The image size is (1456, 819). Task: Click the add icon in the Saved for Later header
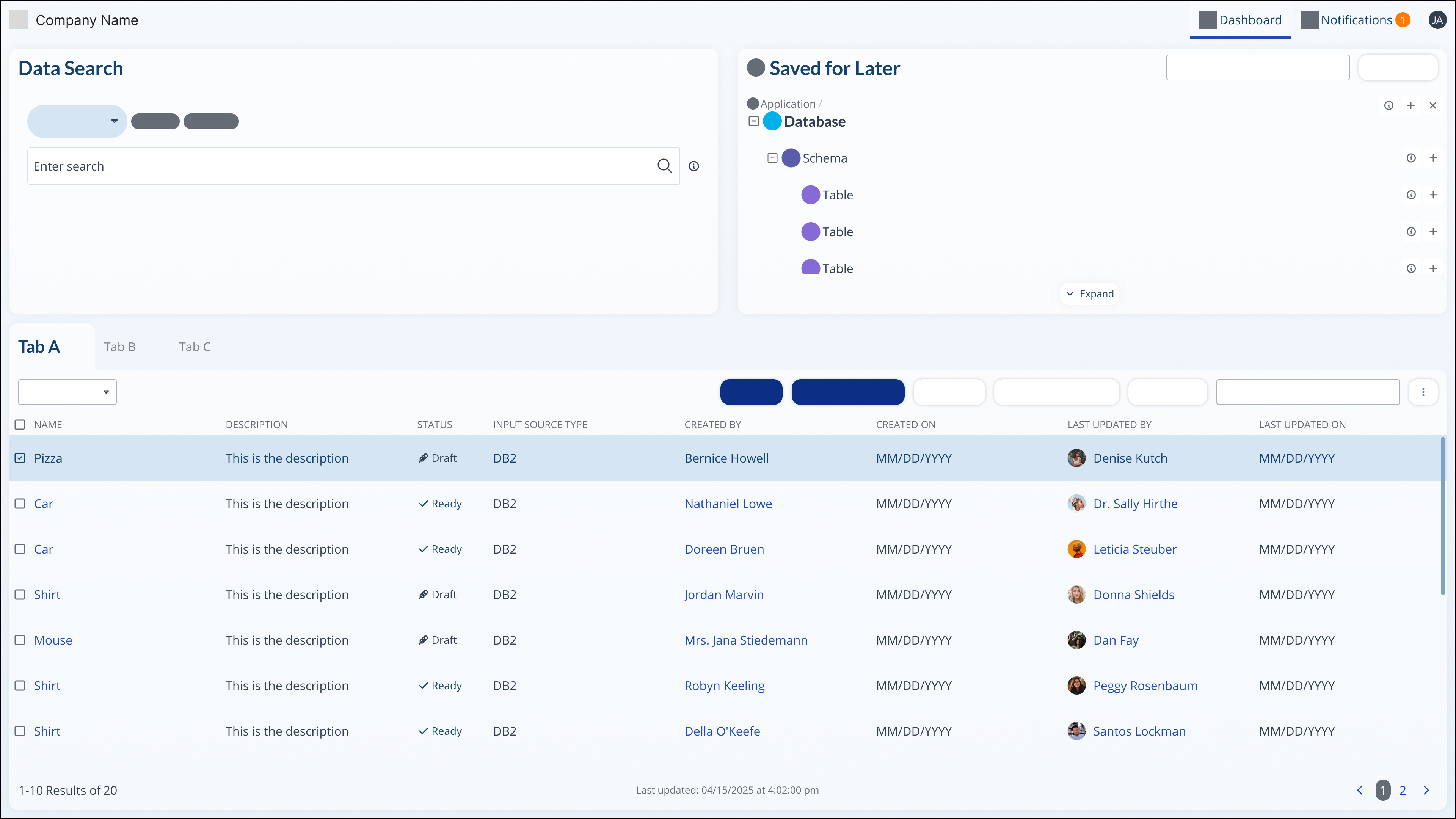coord(1411,105)
